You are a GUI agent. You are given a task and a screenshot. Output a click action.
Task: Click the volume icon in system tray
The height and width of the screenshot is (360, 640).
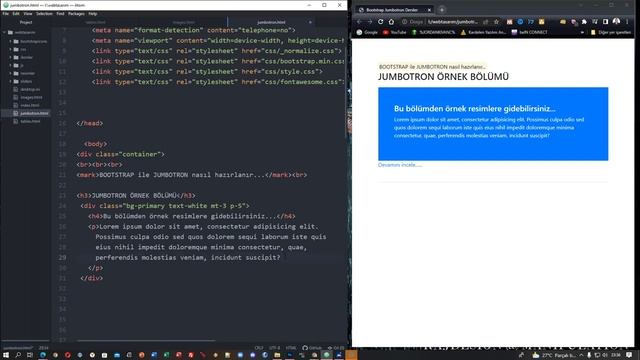point(605,356)
